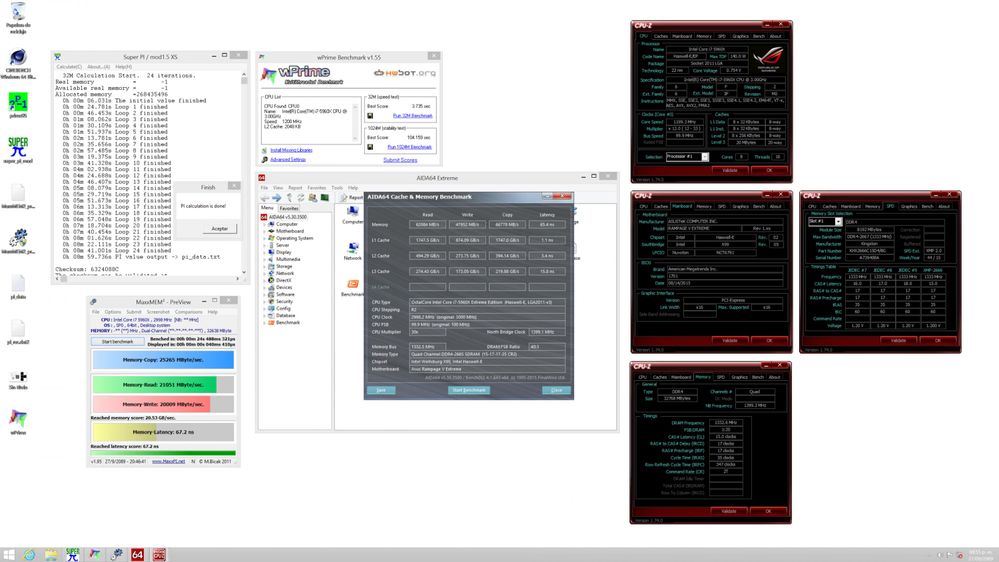The height and width of the screenshot is (562, 999).
Task: Expand Motherboard node in AIDA64 tree
Action: coord(265,231)
